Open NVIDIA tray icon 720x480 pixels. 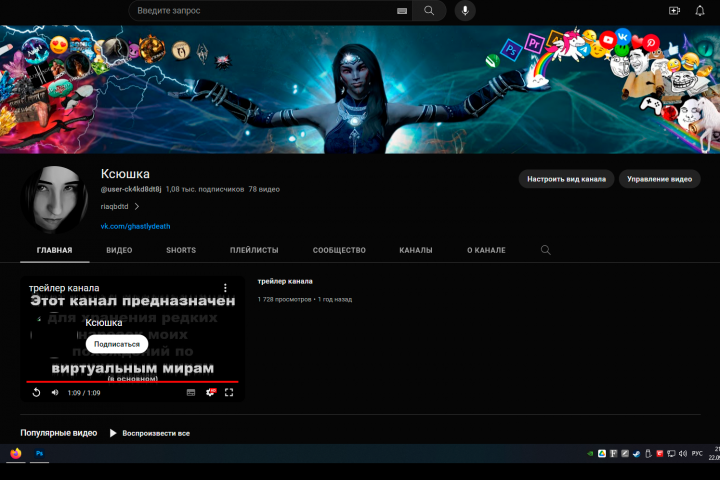point(590,454)
